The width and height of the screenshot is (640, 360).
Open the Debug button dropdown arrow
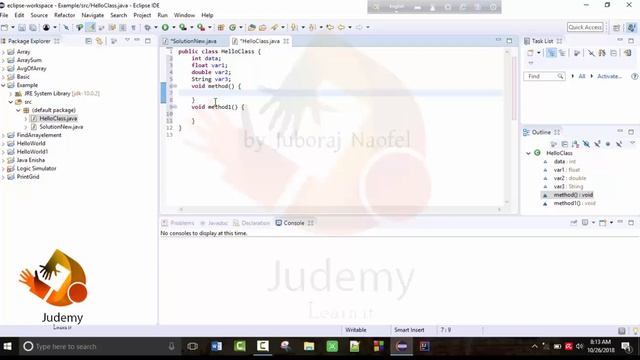tap(156, 27)
